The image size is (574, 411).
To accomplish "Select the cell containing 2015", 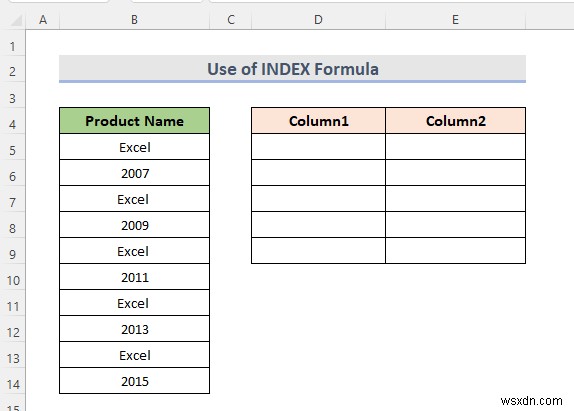I will point(134,381).
